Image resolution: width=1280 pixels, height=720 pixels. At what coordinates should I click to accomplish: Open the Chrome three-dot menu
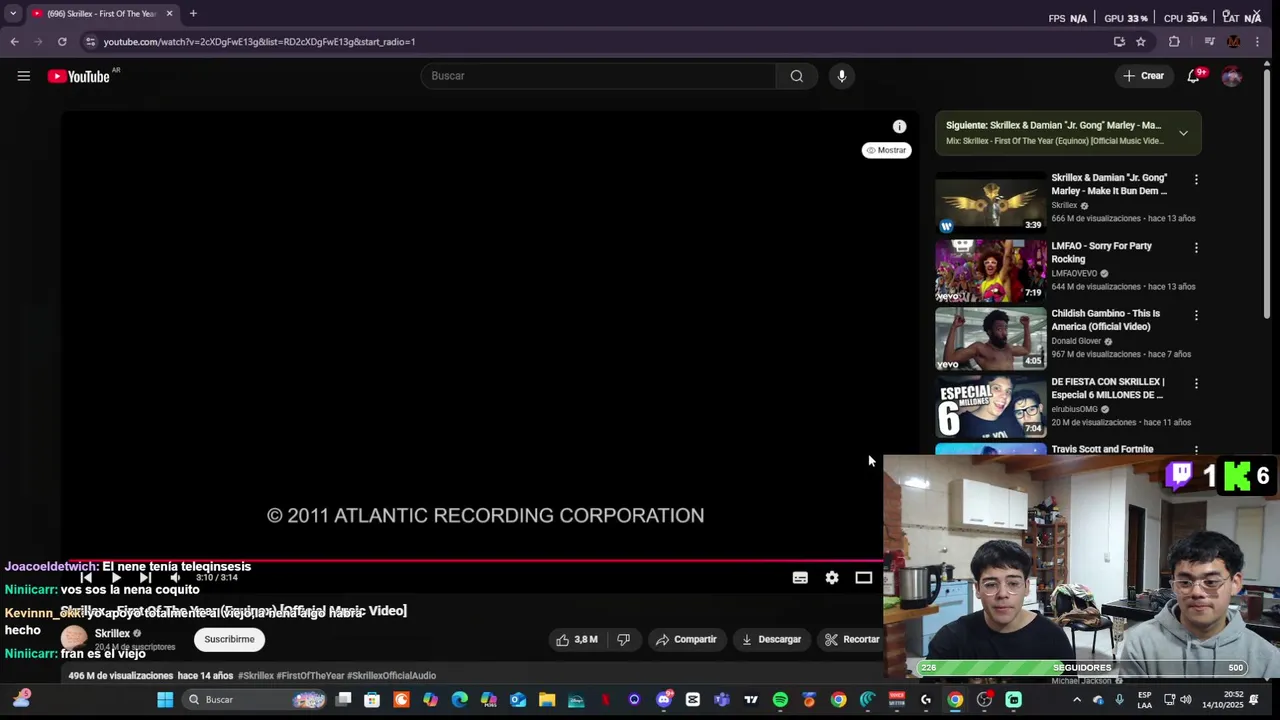[1257, 42]
